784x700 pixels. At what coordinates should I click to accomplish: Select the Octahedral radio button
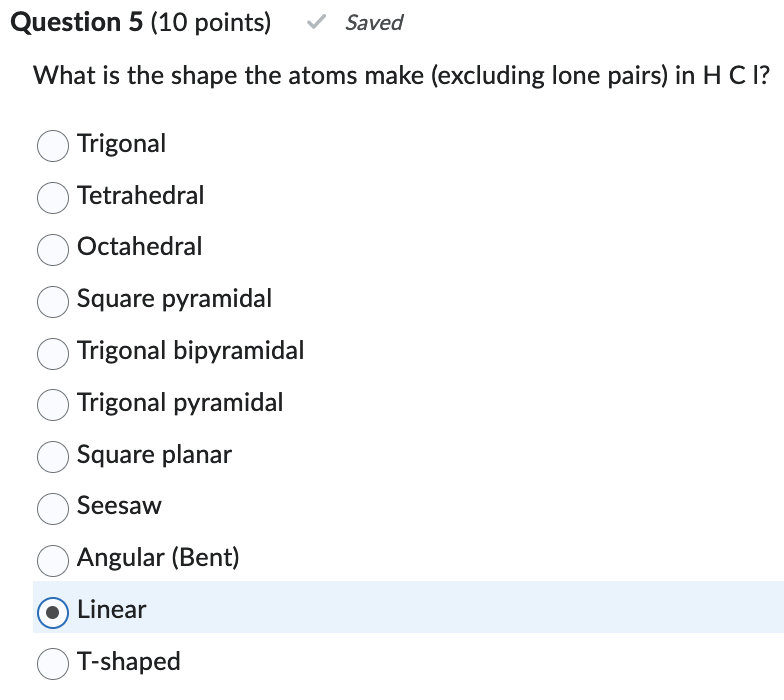[x=53, y=249]
